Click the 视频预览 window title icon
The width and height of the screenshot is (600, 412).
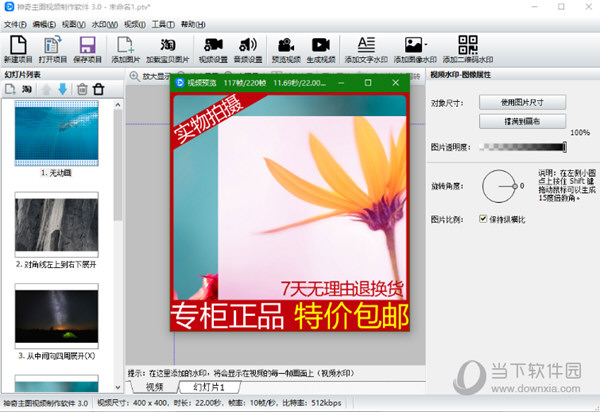pyautogui.click(x=179, y=83)
